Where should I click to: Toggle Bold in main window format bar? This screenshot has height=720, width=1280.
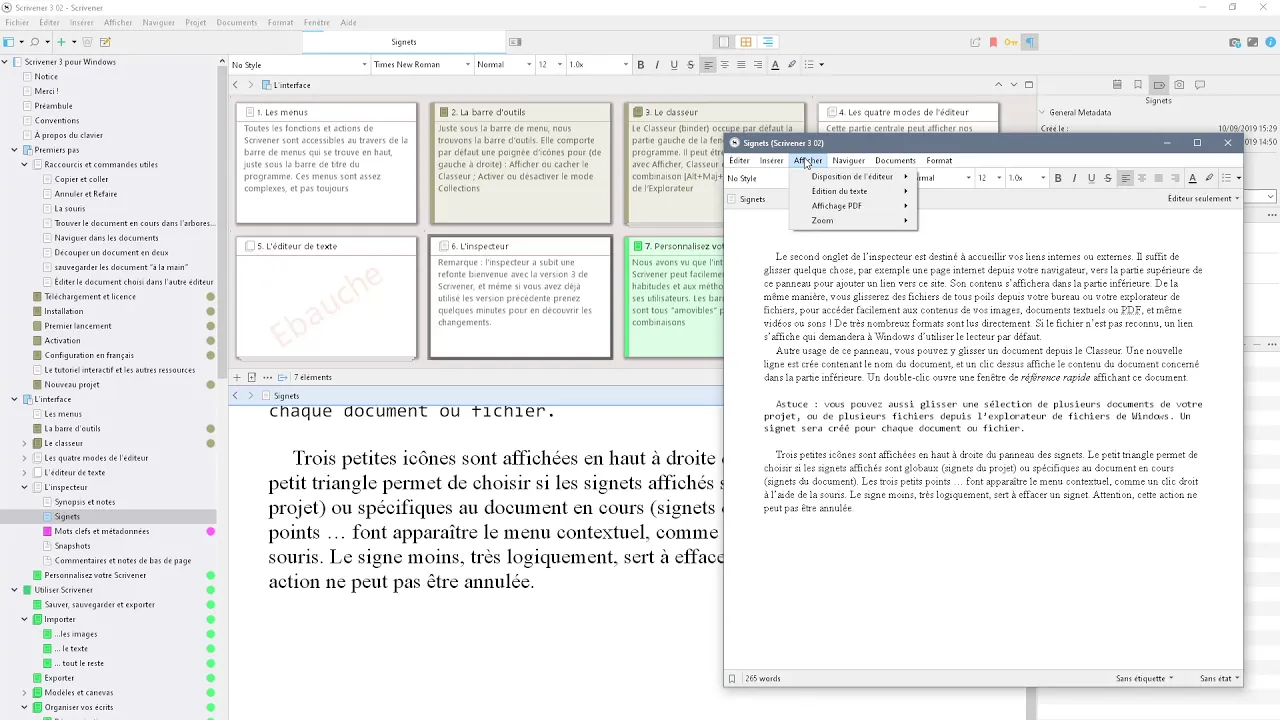coord(641,65)
